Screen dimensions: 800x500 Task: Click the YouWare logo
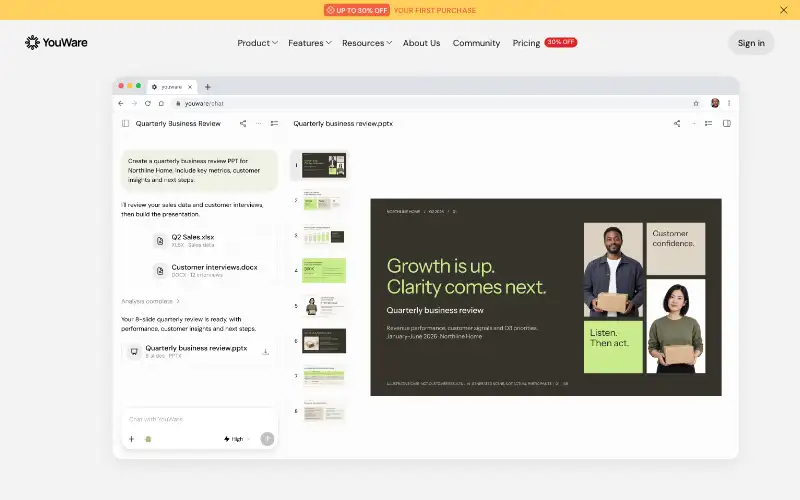(56, 42)
